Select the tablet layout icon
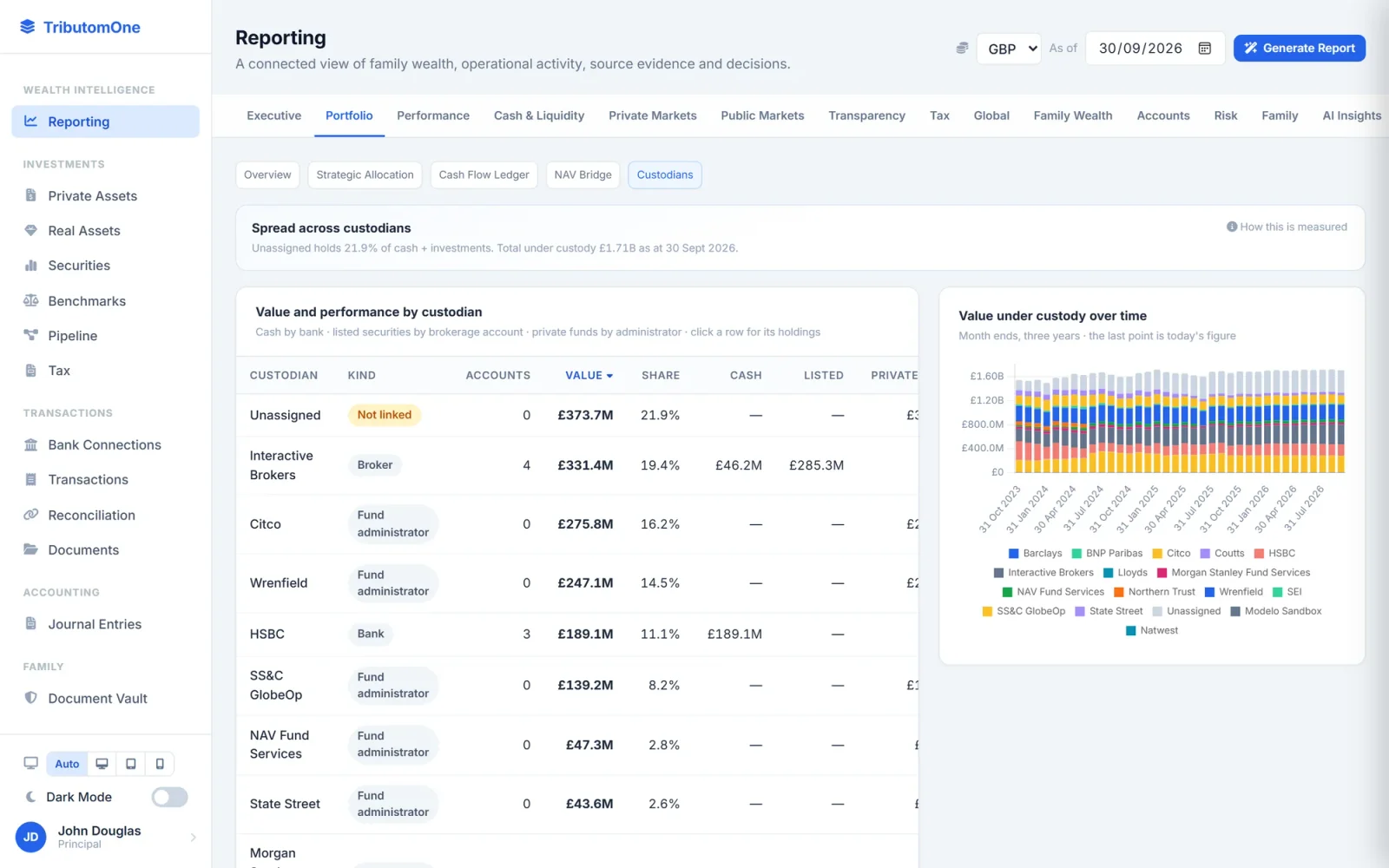 click(131, 764)
